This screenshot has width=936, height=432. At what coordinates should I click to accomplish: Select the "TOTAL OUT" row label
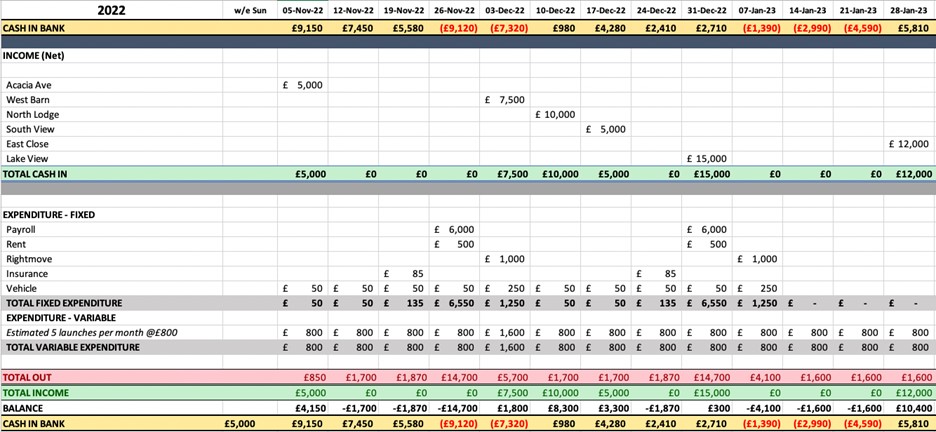tap(27, 377)
